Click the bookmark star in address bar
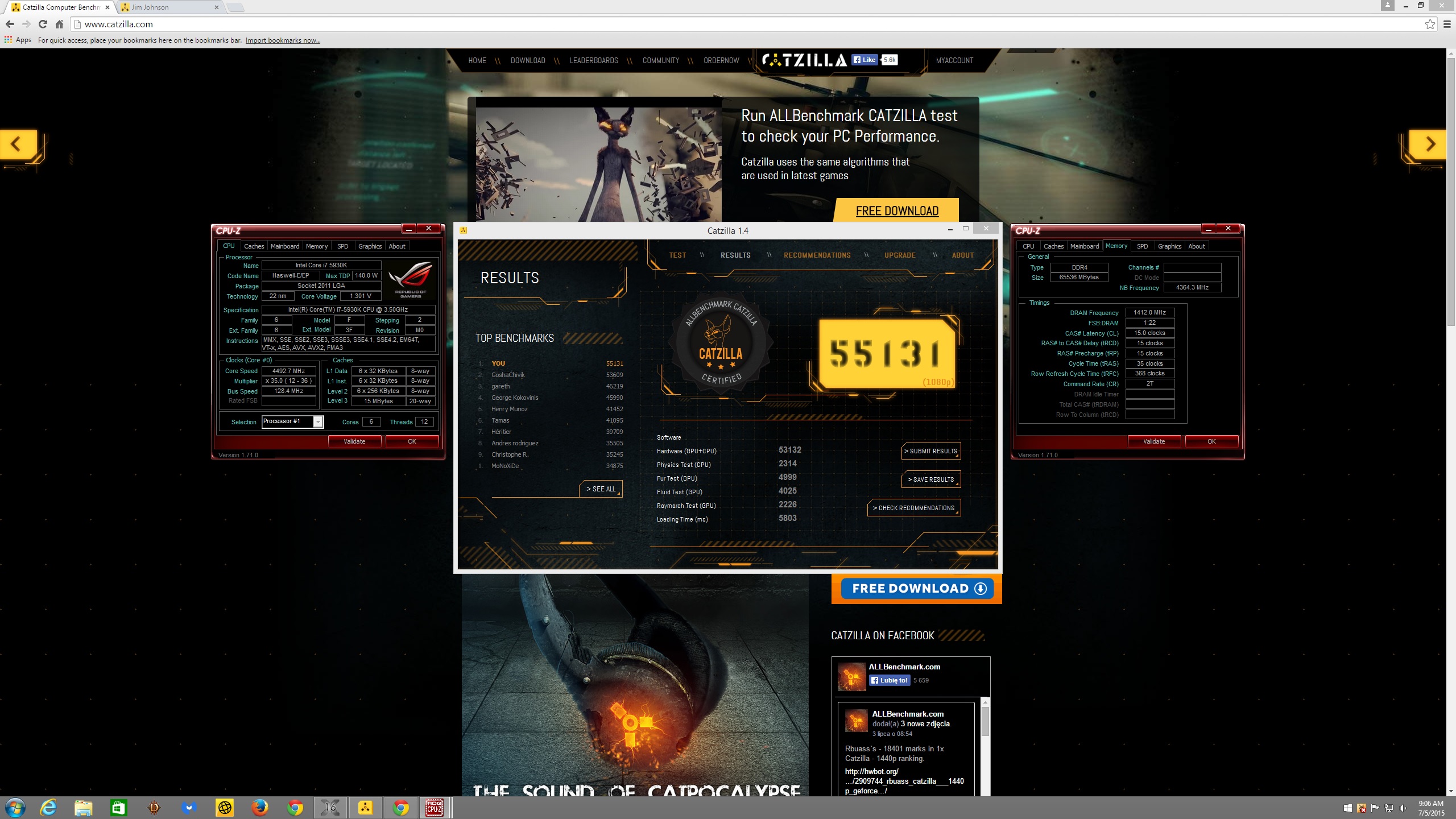 (x=1429, y=24)
